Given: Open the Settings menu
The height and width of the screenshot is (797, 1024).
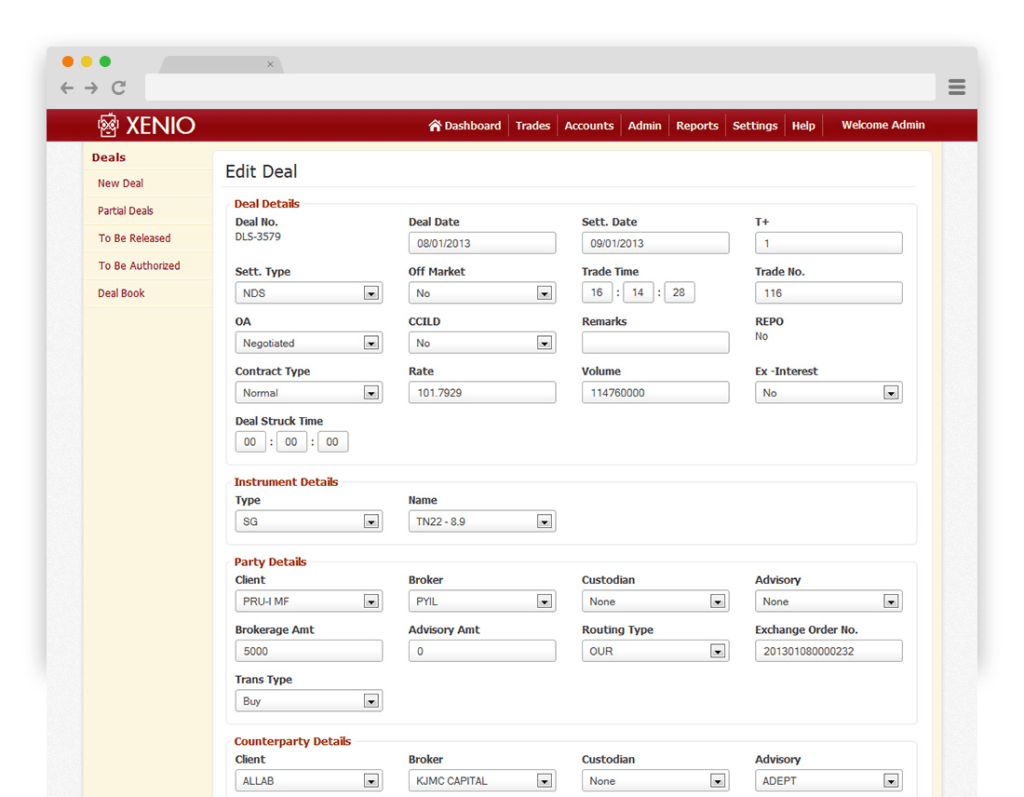Looking at the screenshot, I should (754, 126).
